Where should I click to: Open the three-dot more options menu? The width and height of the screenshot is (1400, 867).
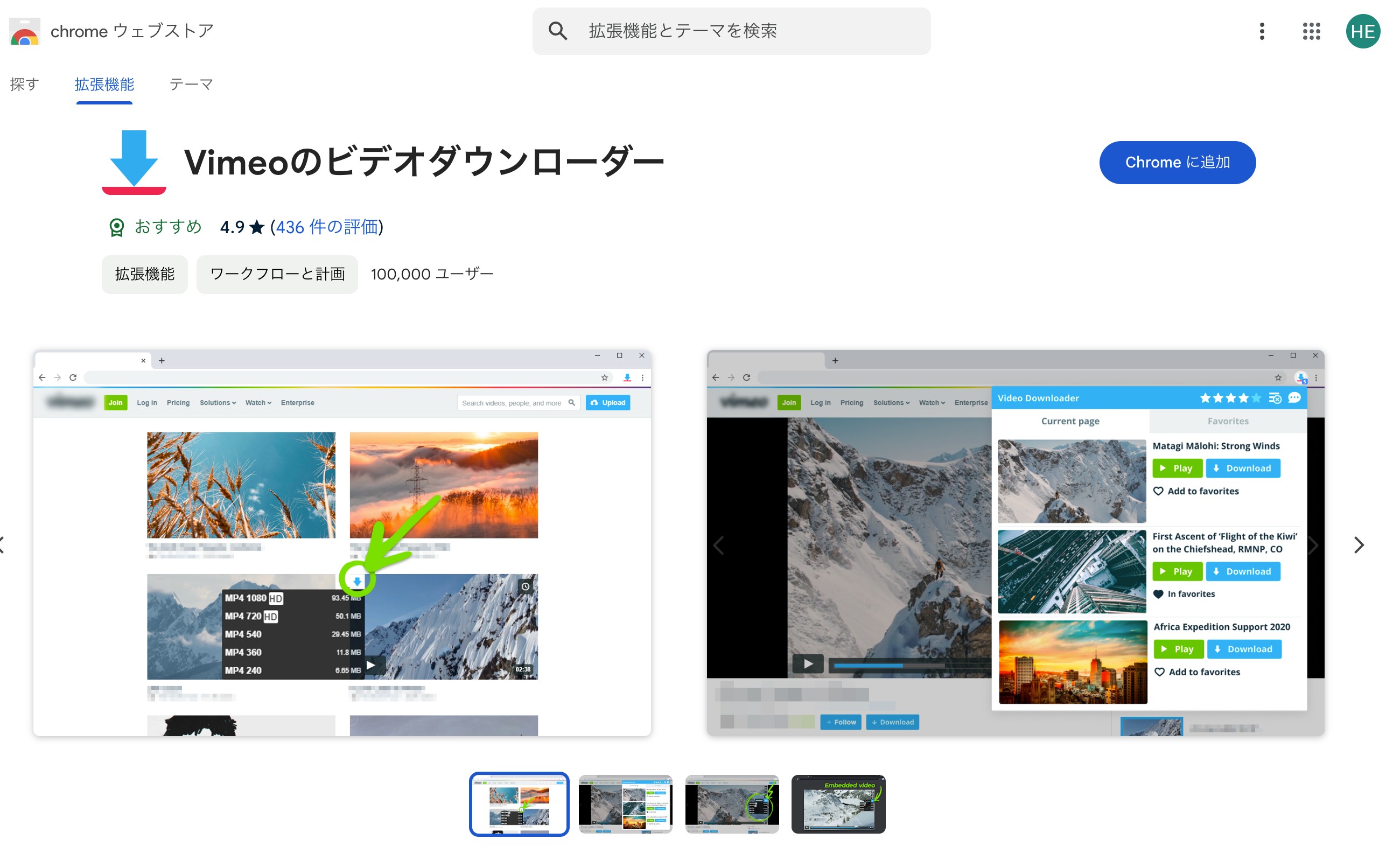[x=1261, y=31]
